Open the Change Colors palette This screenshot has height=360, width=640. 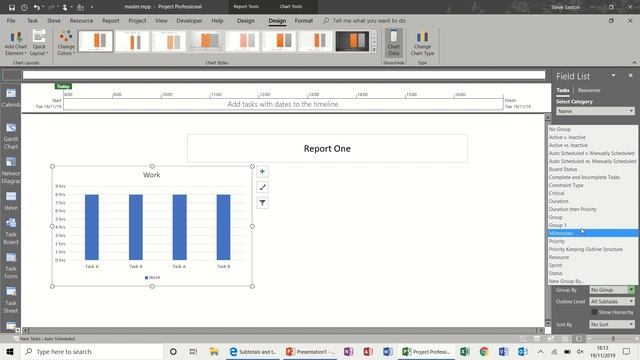pos(66,43)
